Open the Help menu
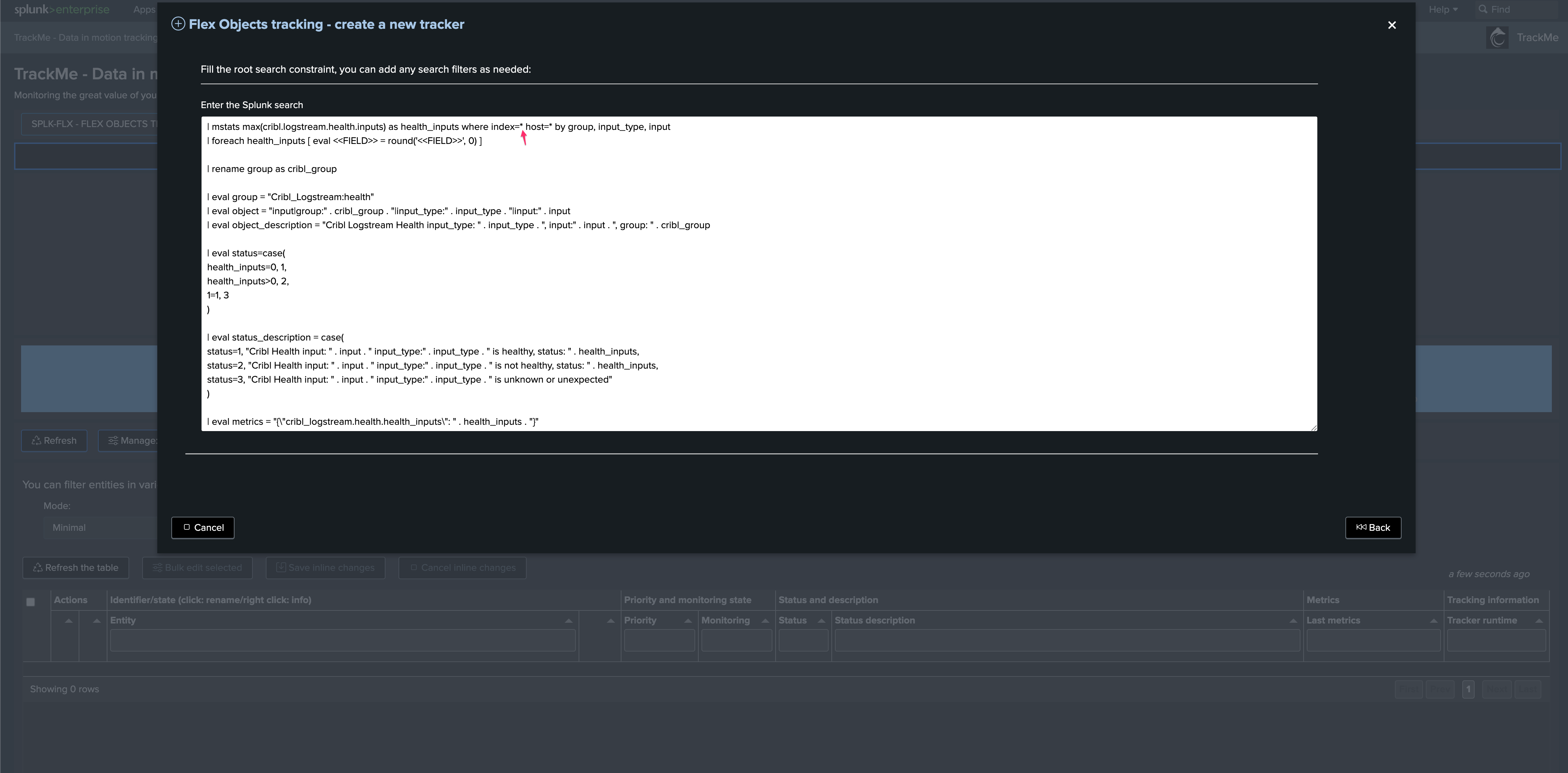Image resolution: width=1568 pixels, height=773 pixels. [1443, 9]
